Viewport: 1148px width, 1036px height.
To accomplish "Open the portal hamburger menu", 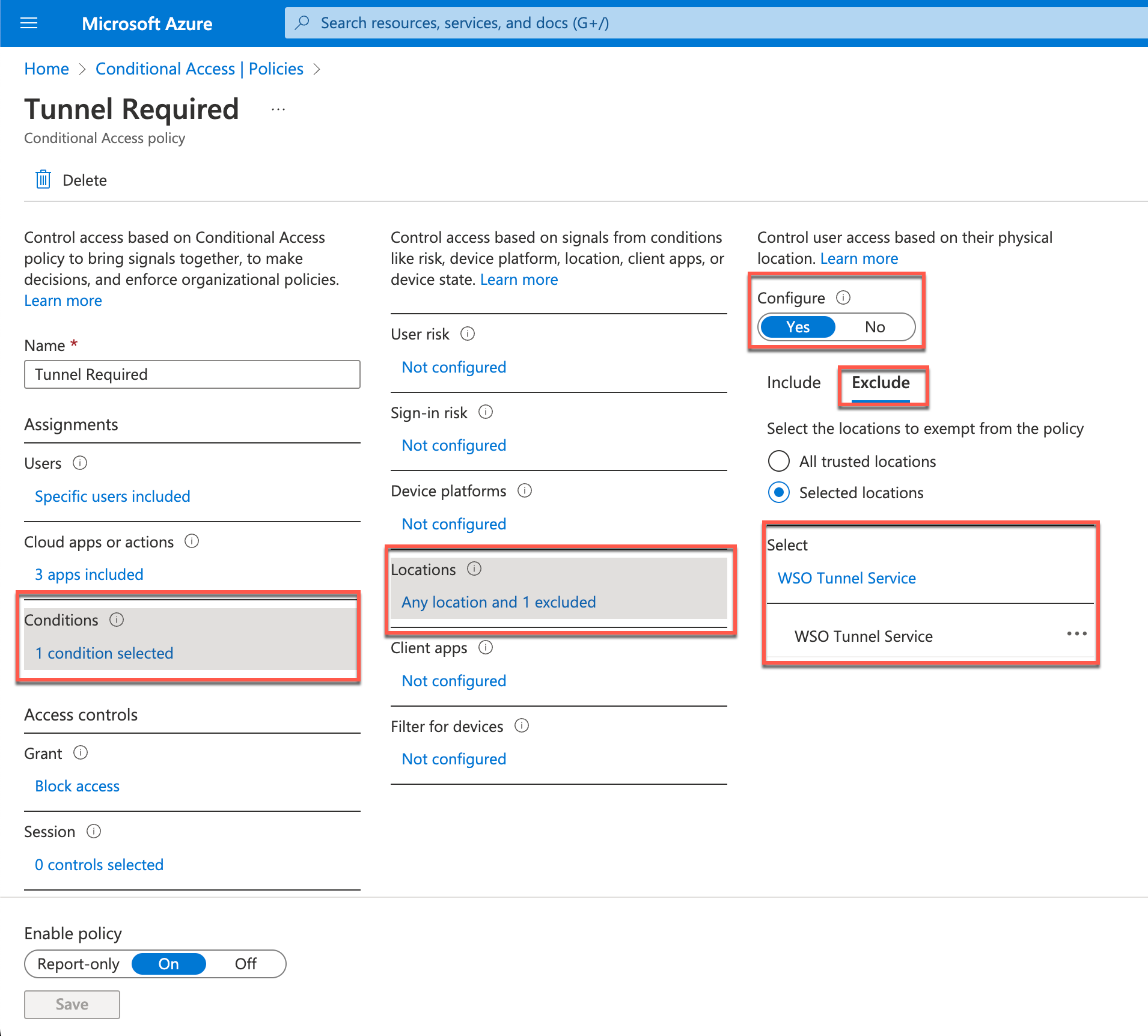I will [x=28, y=23].
